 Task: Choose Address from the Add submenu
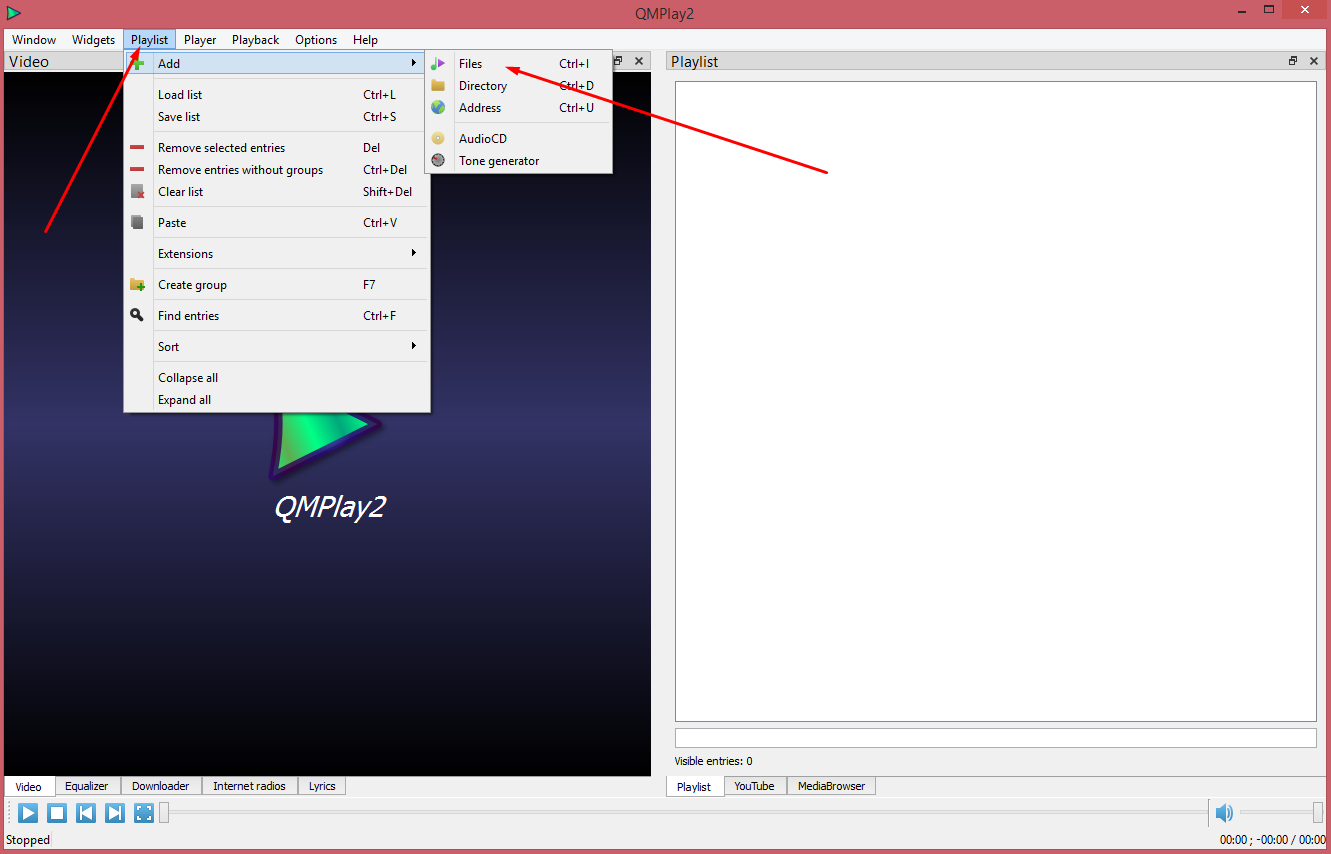coord(518,108)
